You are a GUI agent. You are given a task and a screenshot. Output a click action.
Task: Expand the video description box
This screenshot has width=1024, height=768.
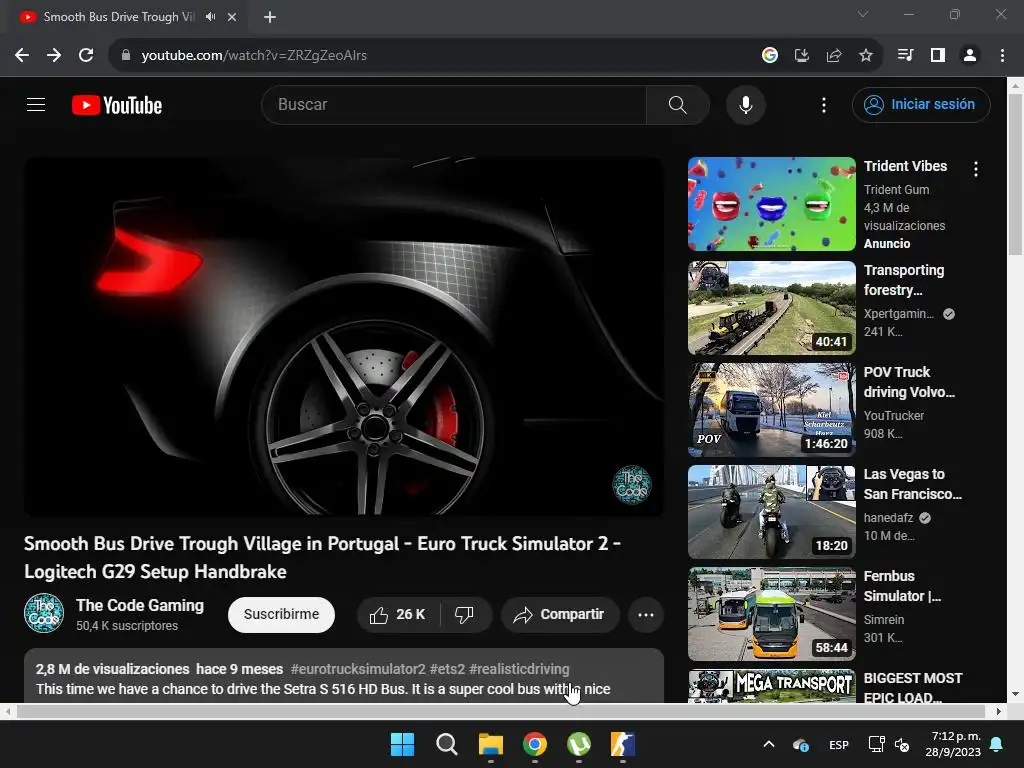(x=344, y=676)
